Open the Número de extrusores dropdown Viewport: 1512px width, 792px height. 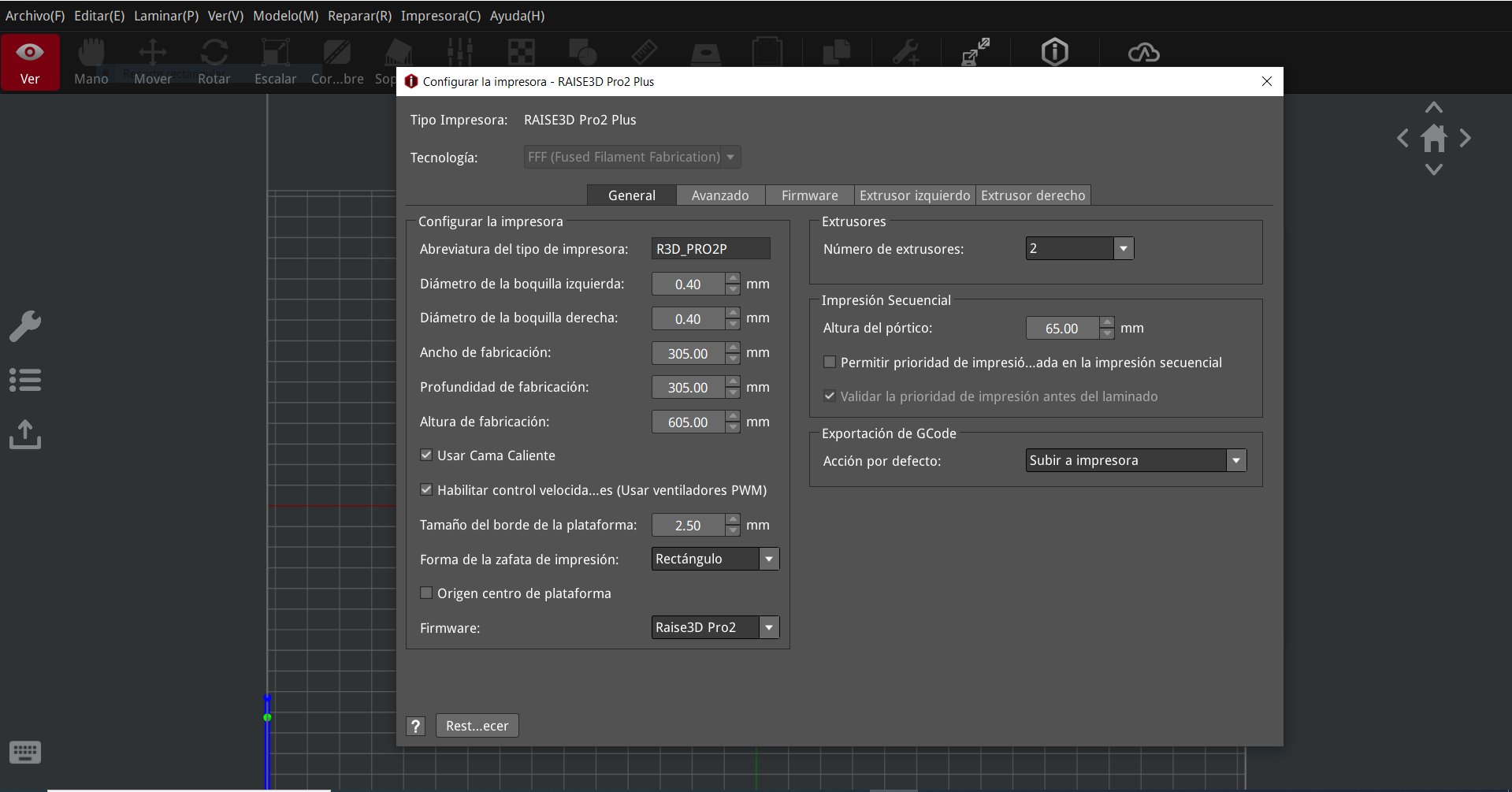(1079, 248)
